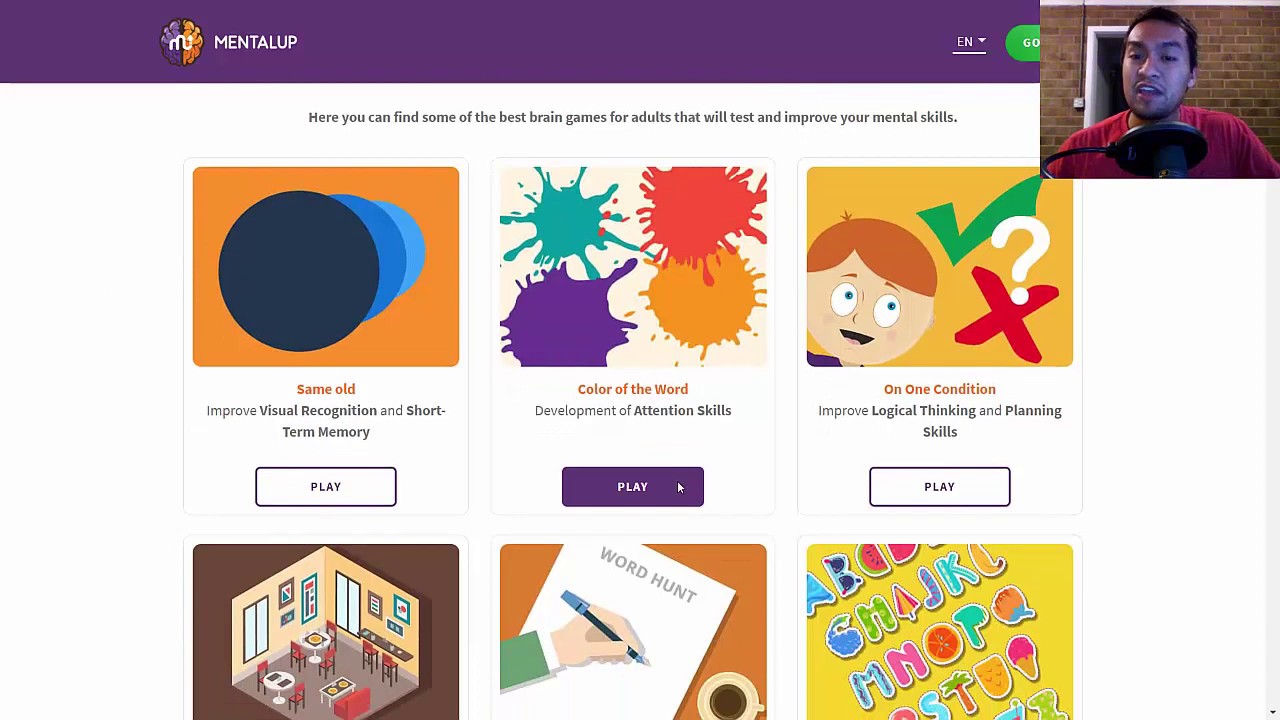
Task: Open the colorful alphabet letters game thumbnail
Action: (940, 632)
